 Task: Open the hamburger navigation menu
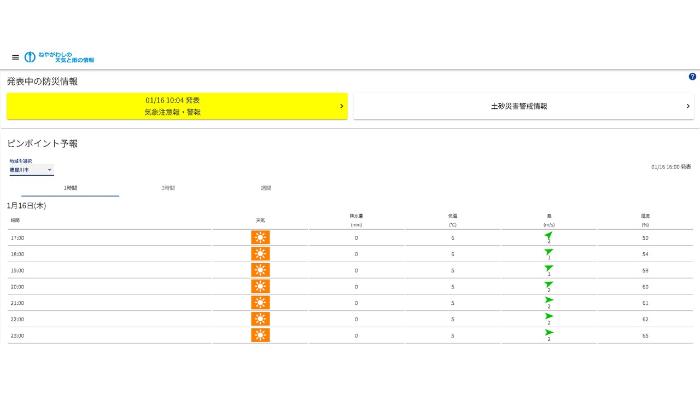click(x=15, y=57)
